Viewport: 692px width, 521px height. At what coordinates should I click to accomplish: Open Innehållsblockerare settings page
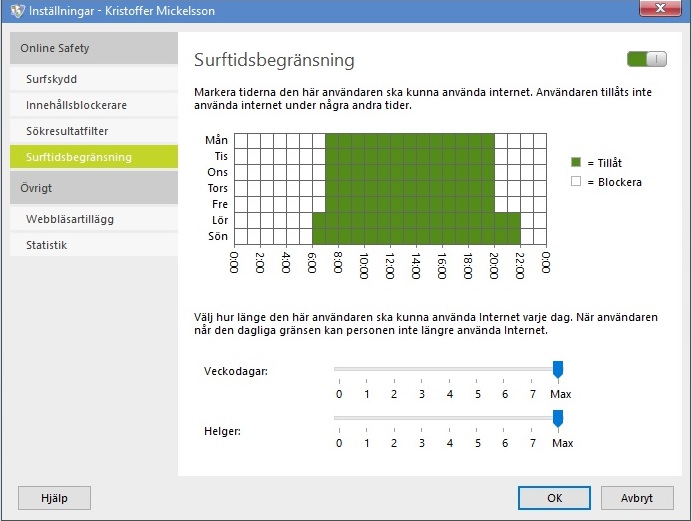76,105
